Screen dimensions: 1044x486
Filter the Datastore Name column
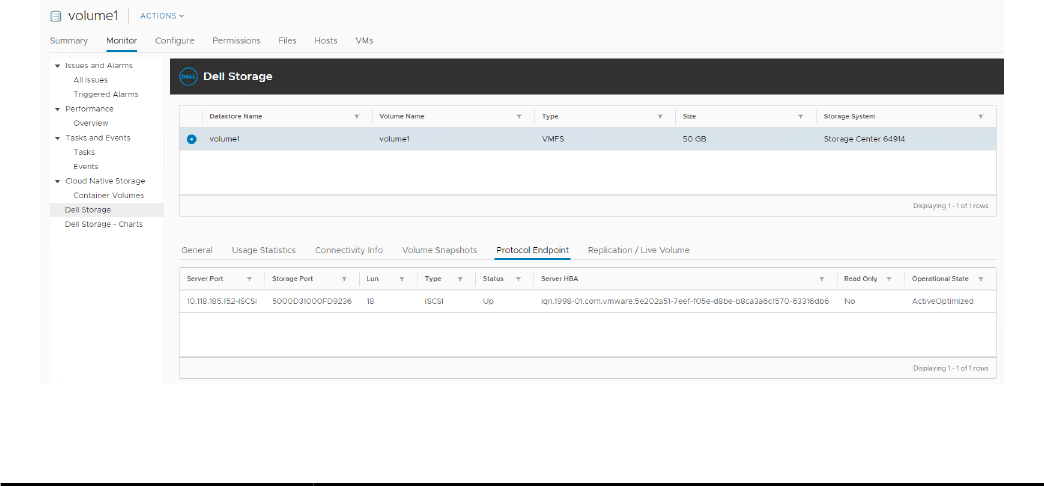pyautogui.click(x=357, y=117)
